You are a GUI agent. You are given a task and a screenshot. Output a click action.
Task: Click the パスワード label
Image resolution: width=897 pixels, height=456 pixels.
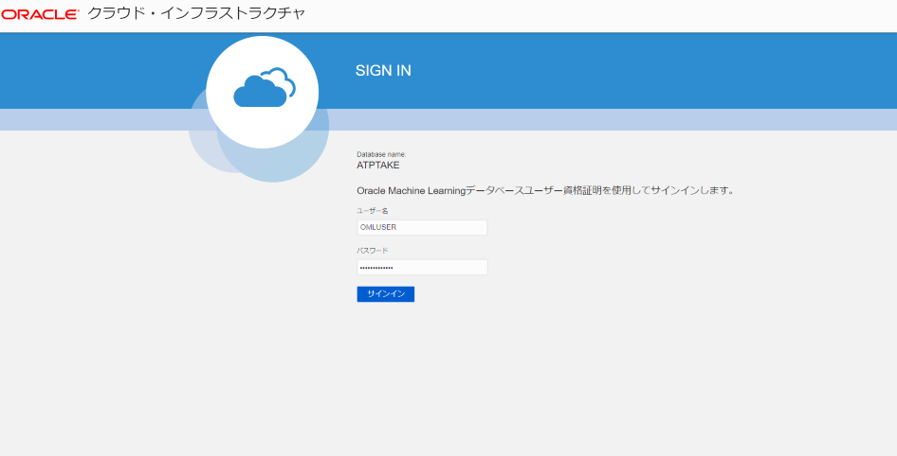point(372,250)
